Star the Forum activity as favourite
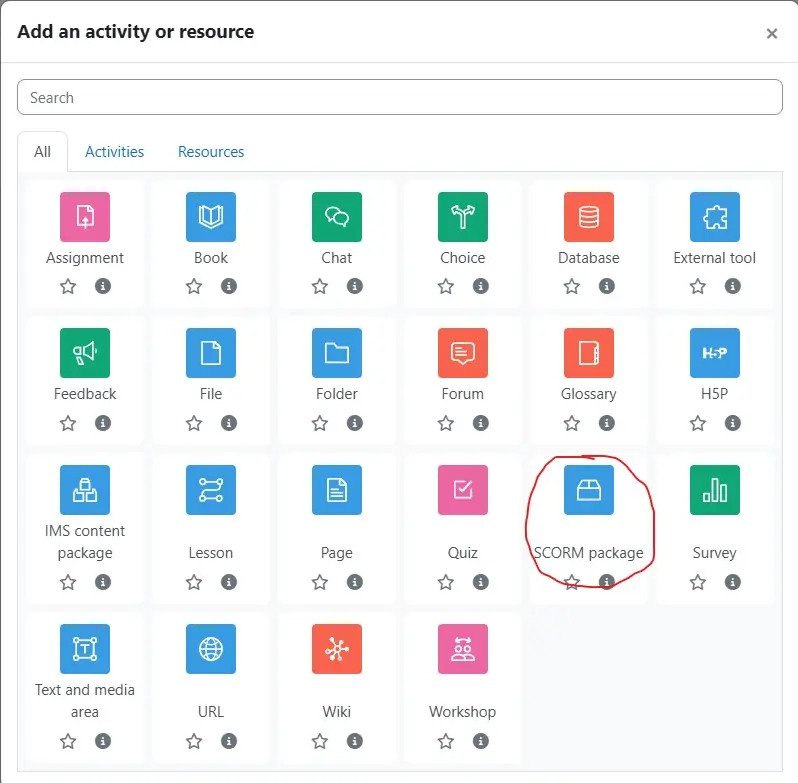Screen dimensions: 798x783 446,423
